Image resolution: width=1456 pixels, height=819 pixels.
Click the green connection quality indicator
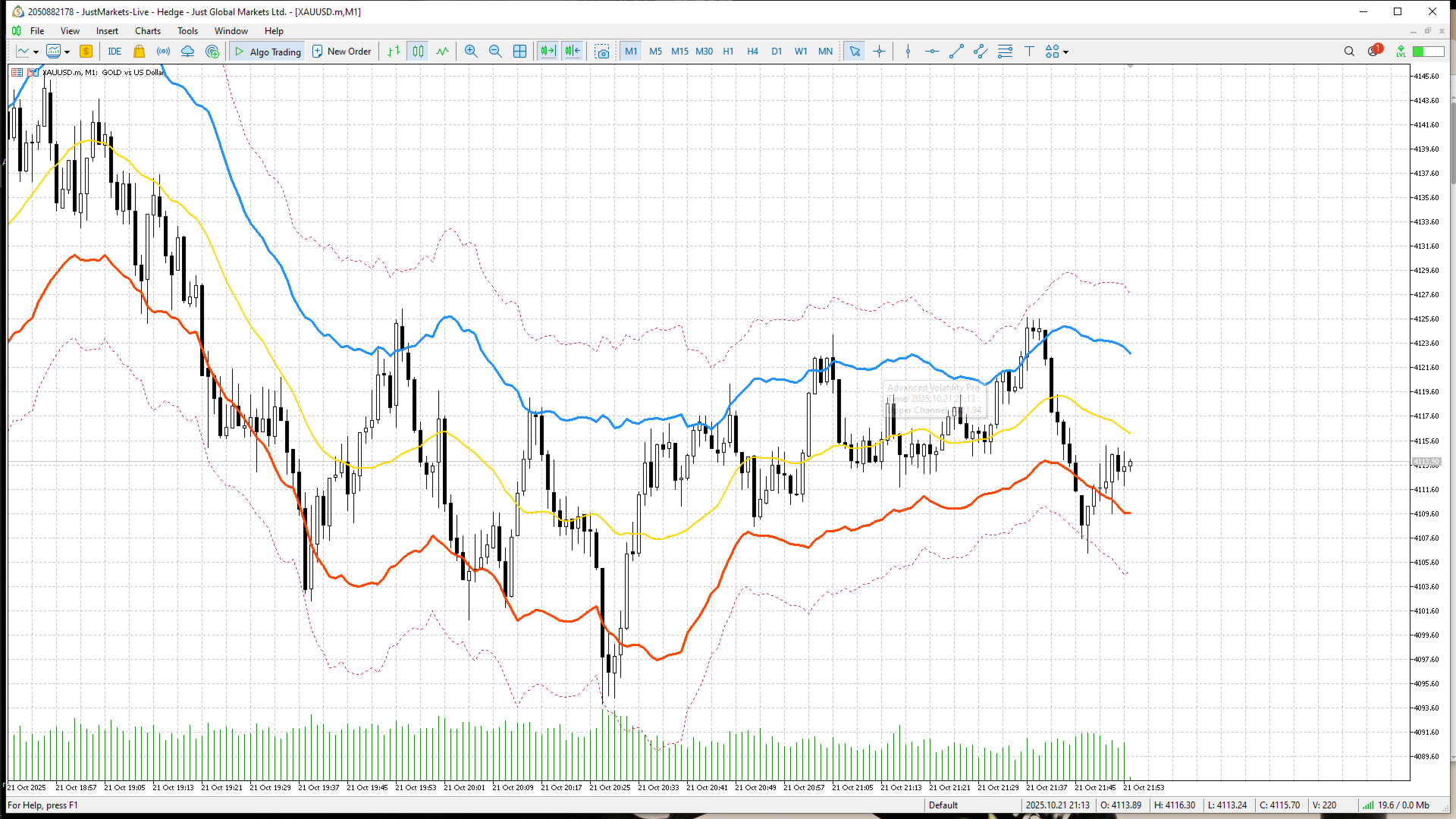click(1428, 51)
